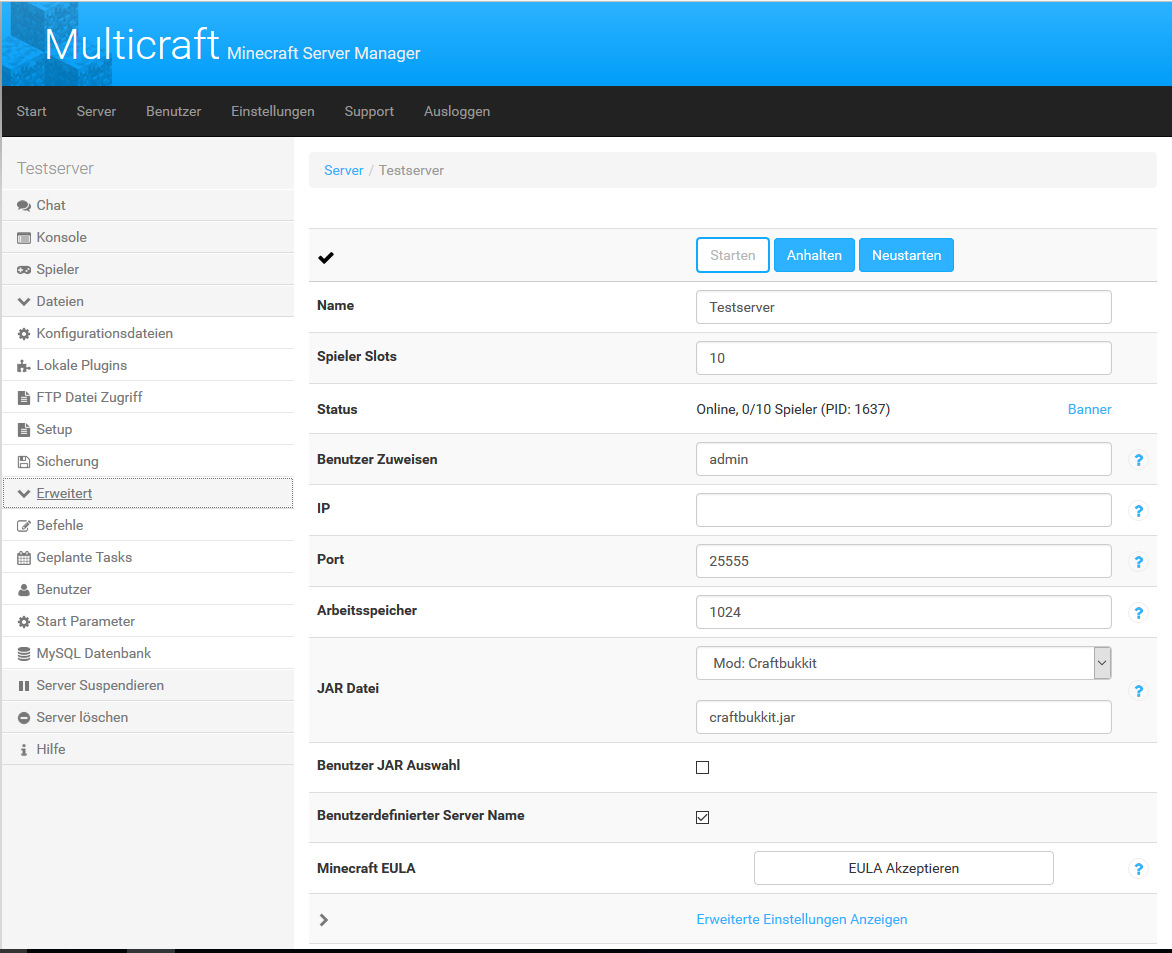1172x953 pixels.
Task: Click the Sicherung floppy disk icon
Action: pos(24,462)
